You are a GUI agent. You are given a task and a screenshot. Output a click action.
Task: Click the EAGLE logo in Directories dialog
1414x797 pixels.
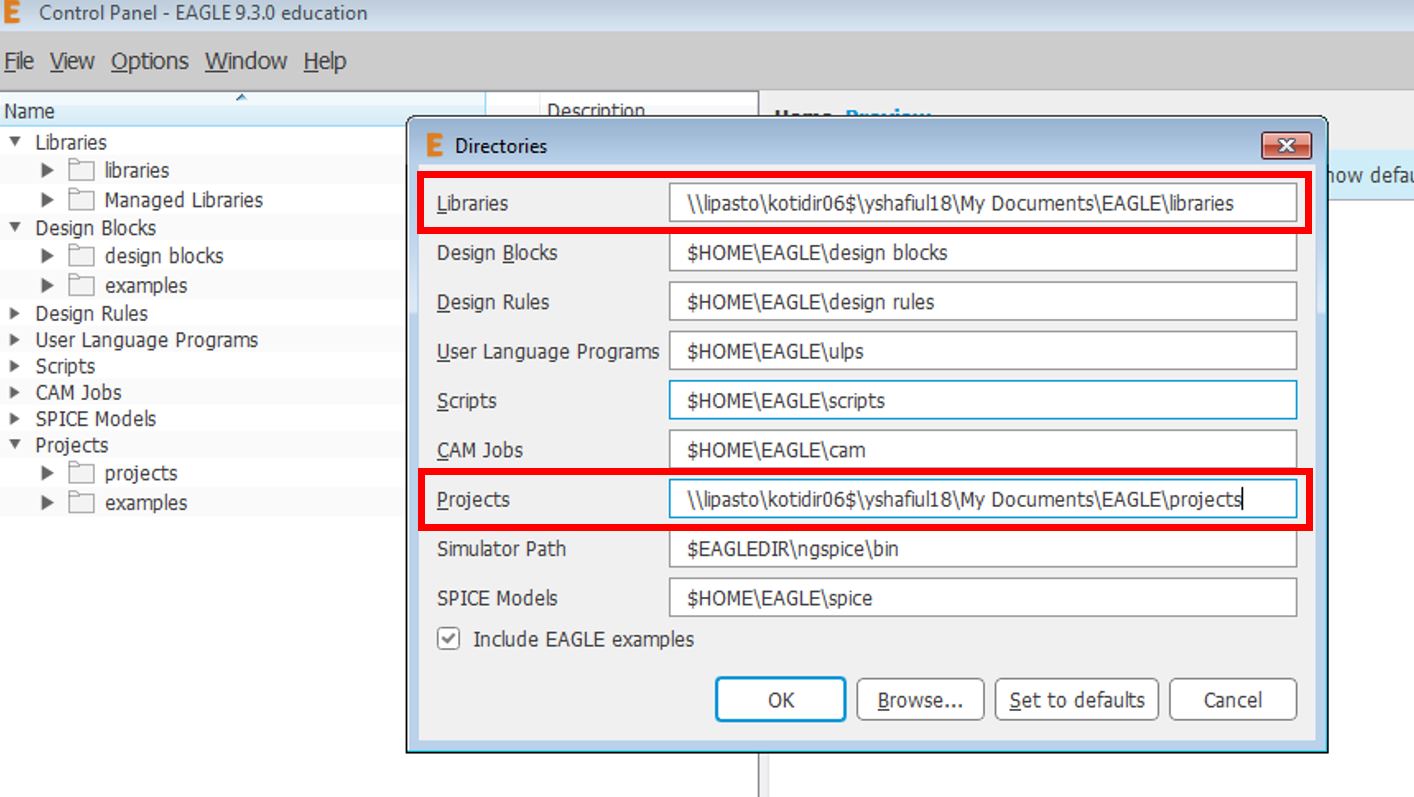434,145
